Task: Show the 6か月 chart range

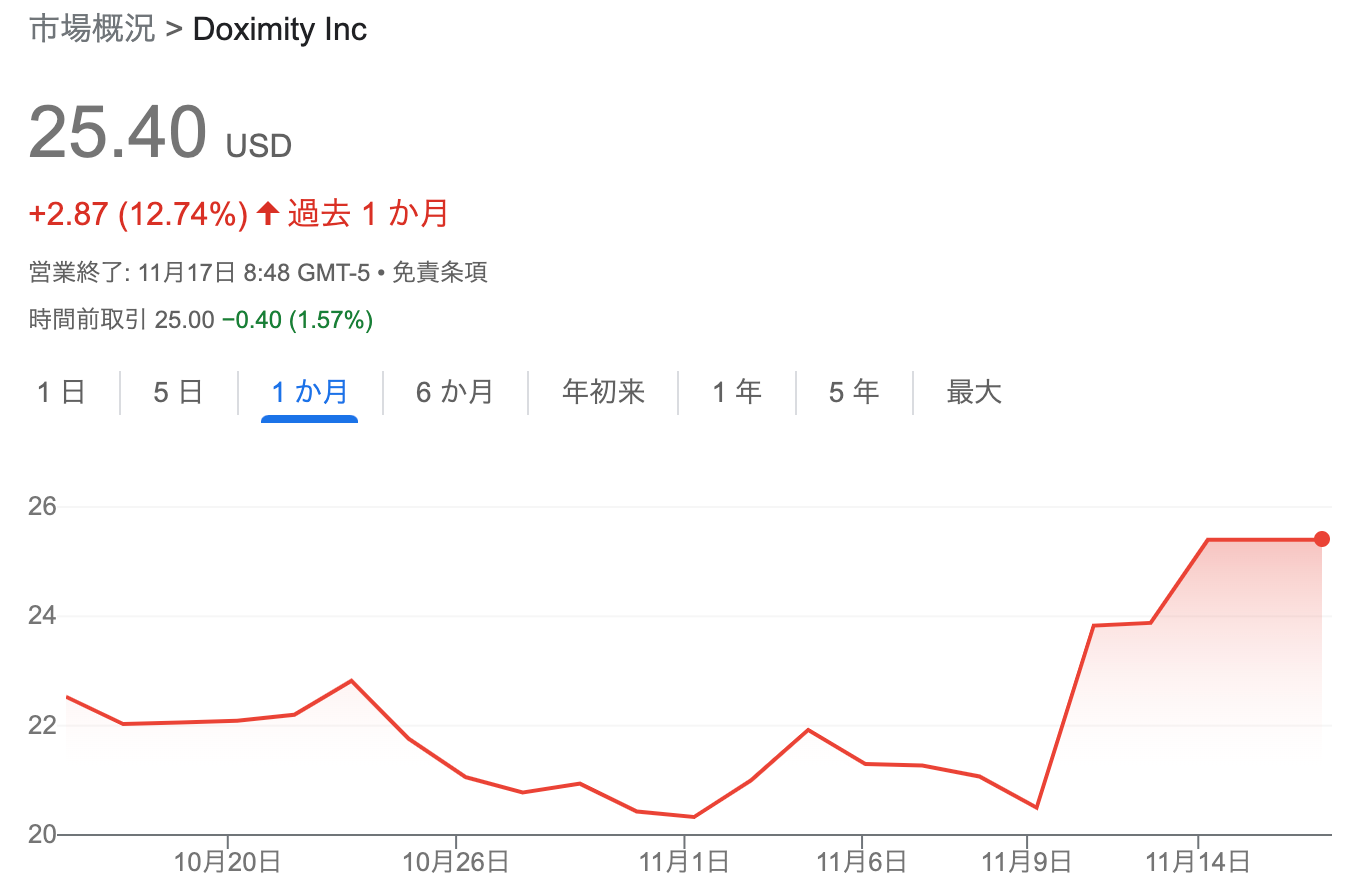Action: [x=455, y=392]
